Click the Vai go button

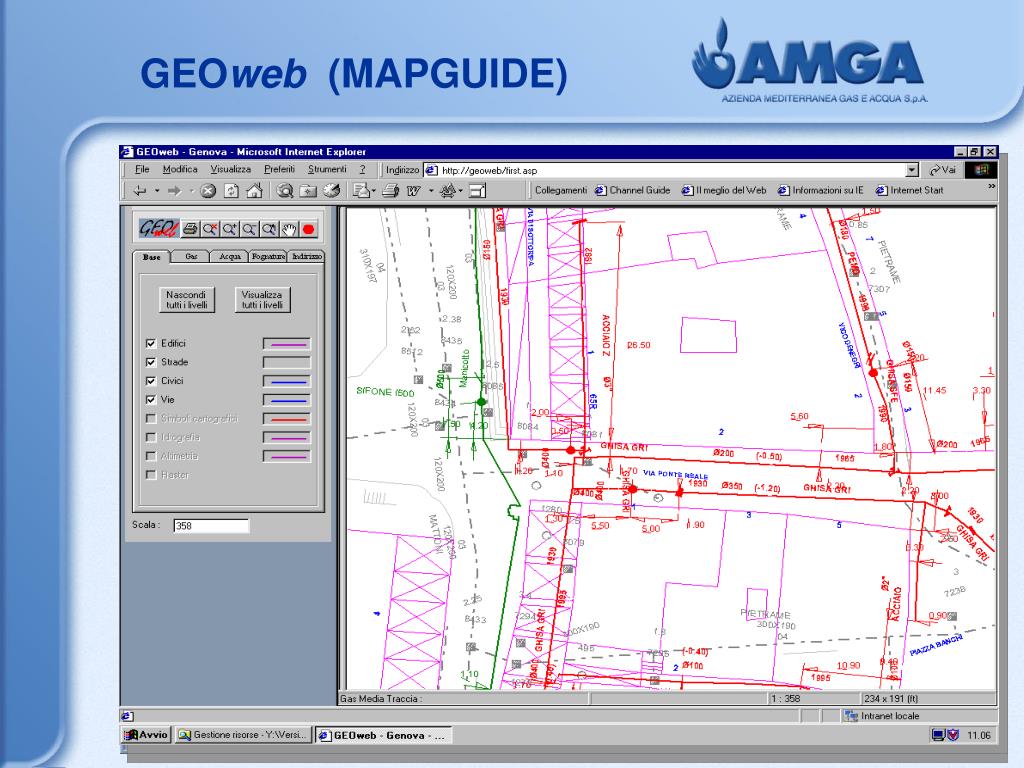coord(942,170)
